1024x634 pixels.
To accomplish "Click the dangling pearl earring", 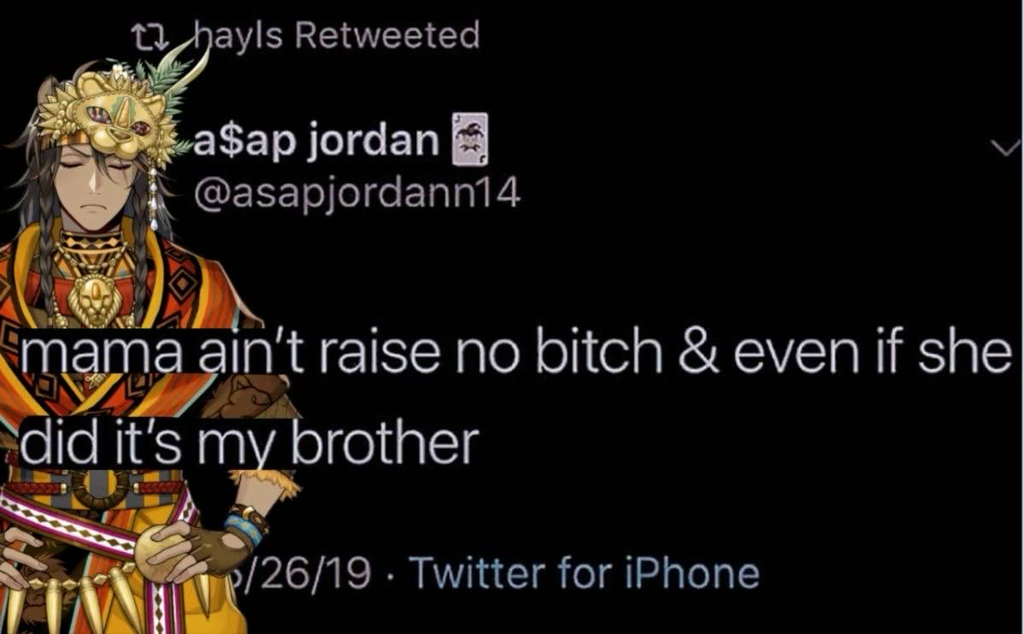I will point(153,196).
